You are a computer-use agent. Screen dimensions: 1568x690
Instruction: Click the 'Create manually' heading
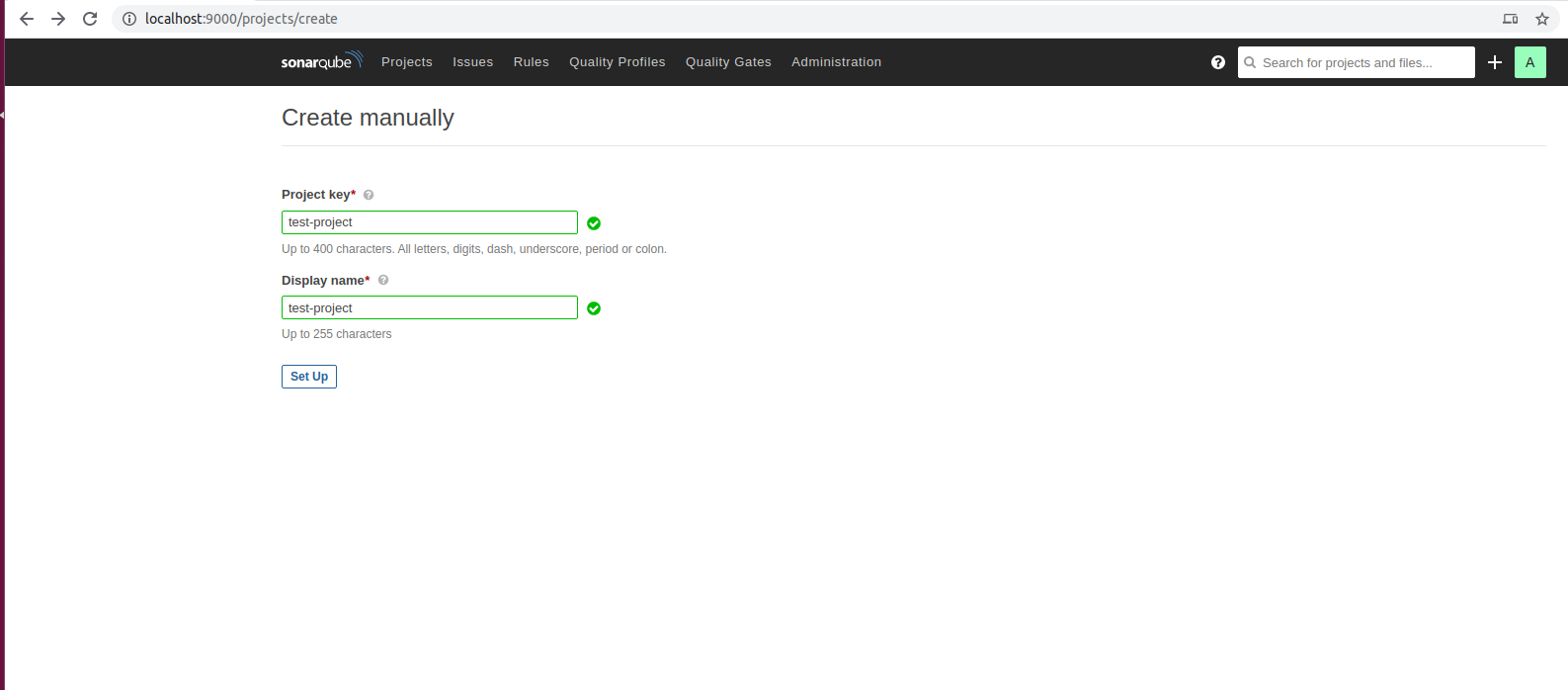coord(368,118)
